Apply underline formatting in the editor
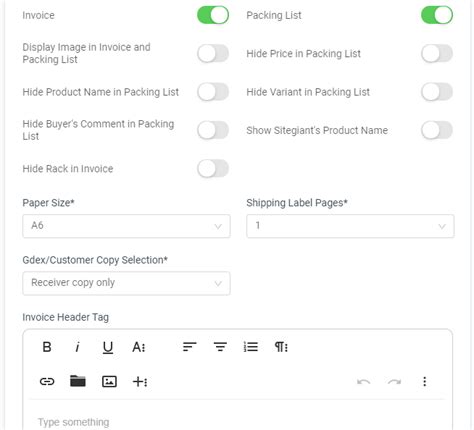474x430 pixels. pyautogui.click(x=108, y=348)
